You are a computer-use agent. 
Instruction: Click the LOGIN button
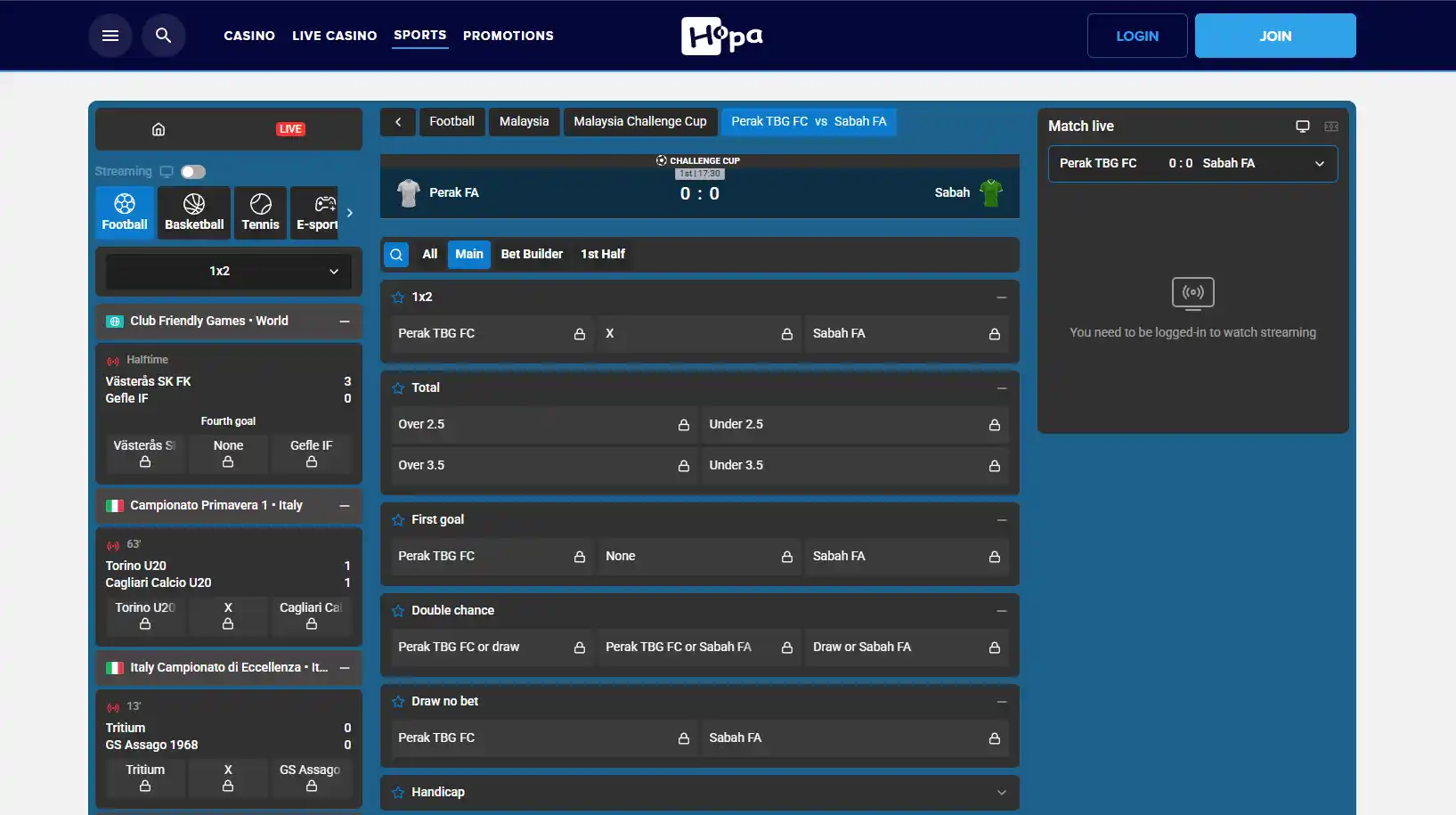tap(1137, 36)
